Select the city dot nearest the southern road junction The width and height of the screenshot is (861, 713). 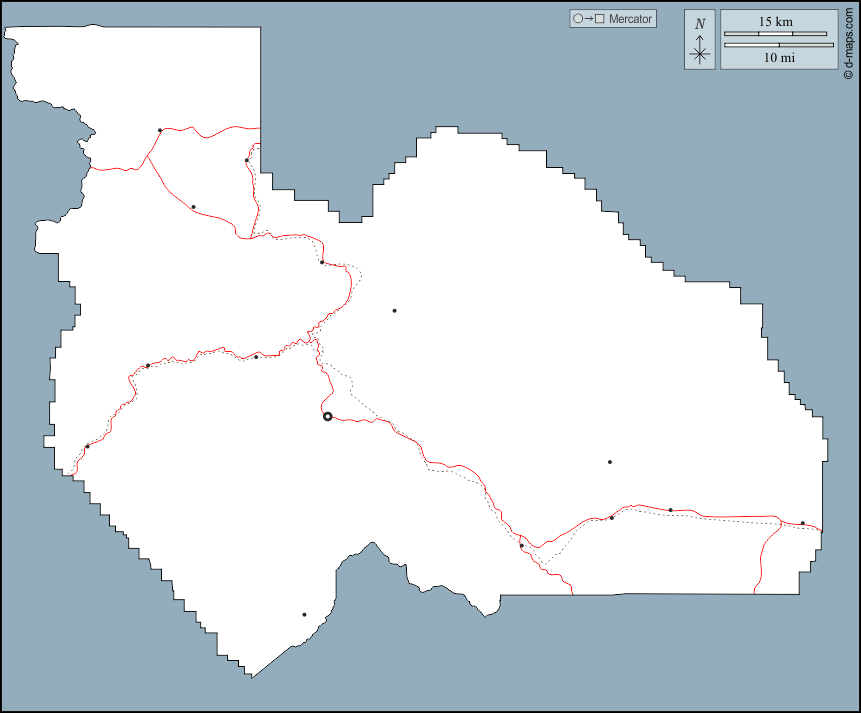[521, 546]
